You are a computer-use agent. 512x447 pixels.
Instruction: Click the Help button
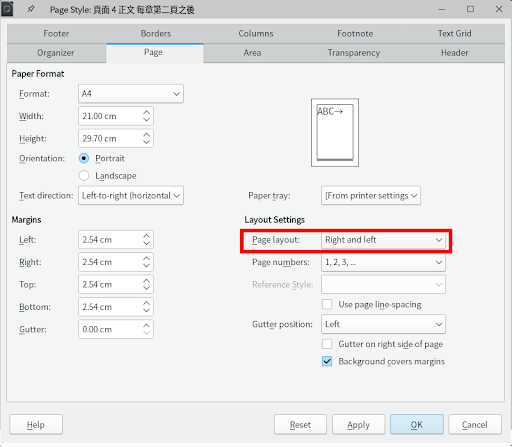coord(36,425)
